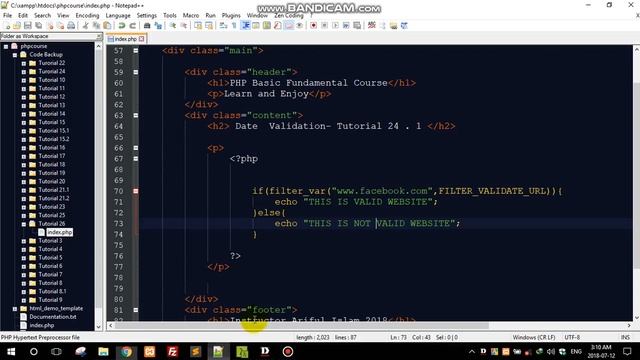Save the current file via toolbar icon
This screenshot has height=360, width=640.
[x=28, y=26]
